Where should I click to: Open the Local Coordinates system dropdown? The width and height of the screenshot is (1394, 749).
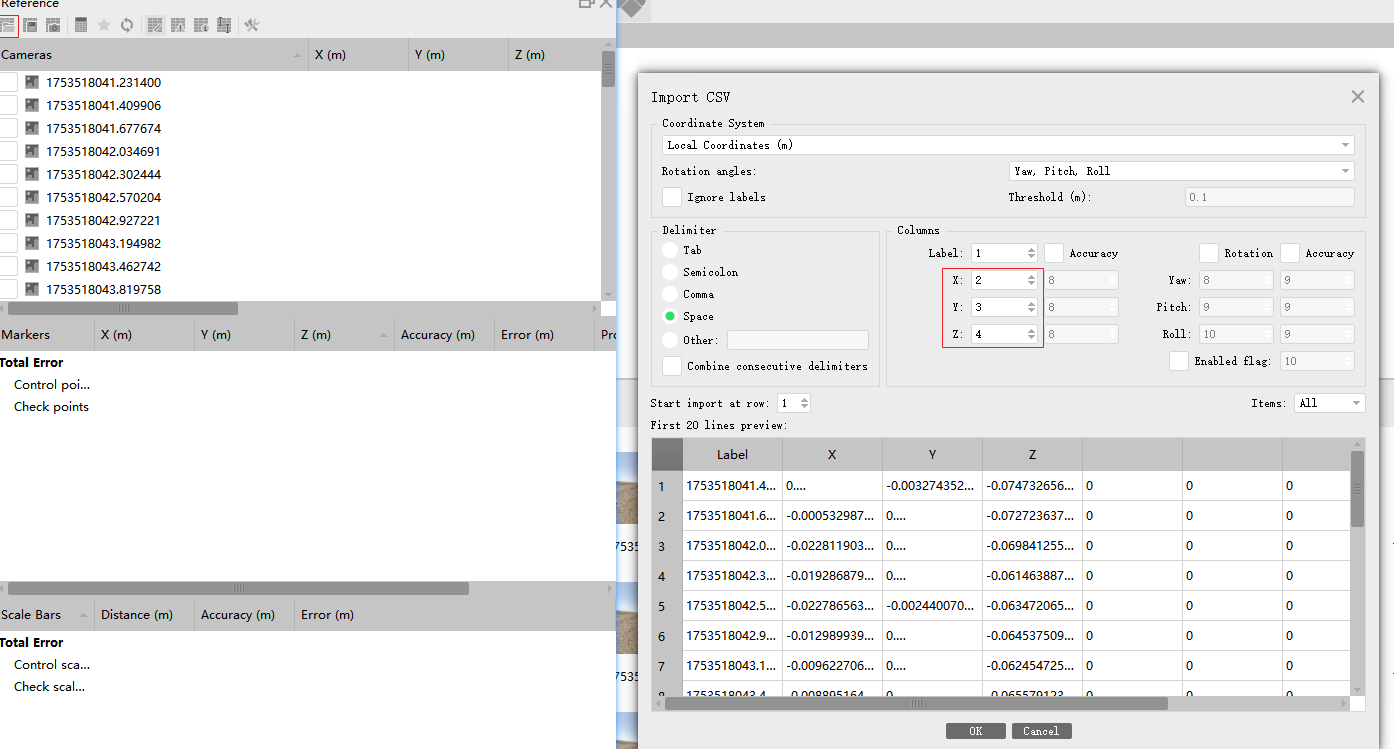(1007, 145)
